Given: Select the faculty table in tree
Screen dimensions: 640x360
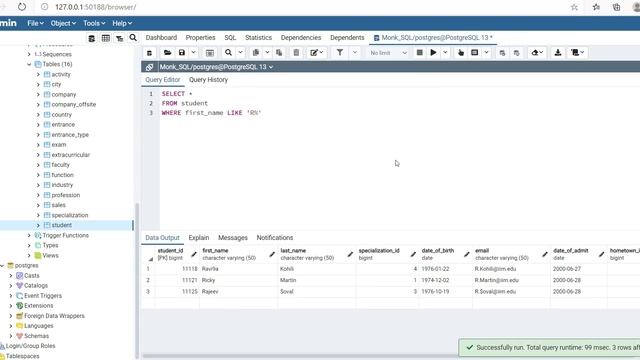Looking at the screenshot, I should (x=60, y=165).
